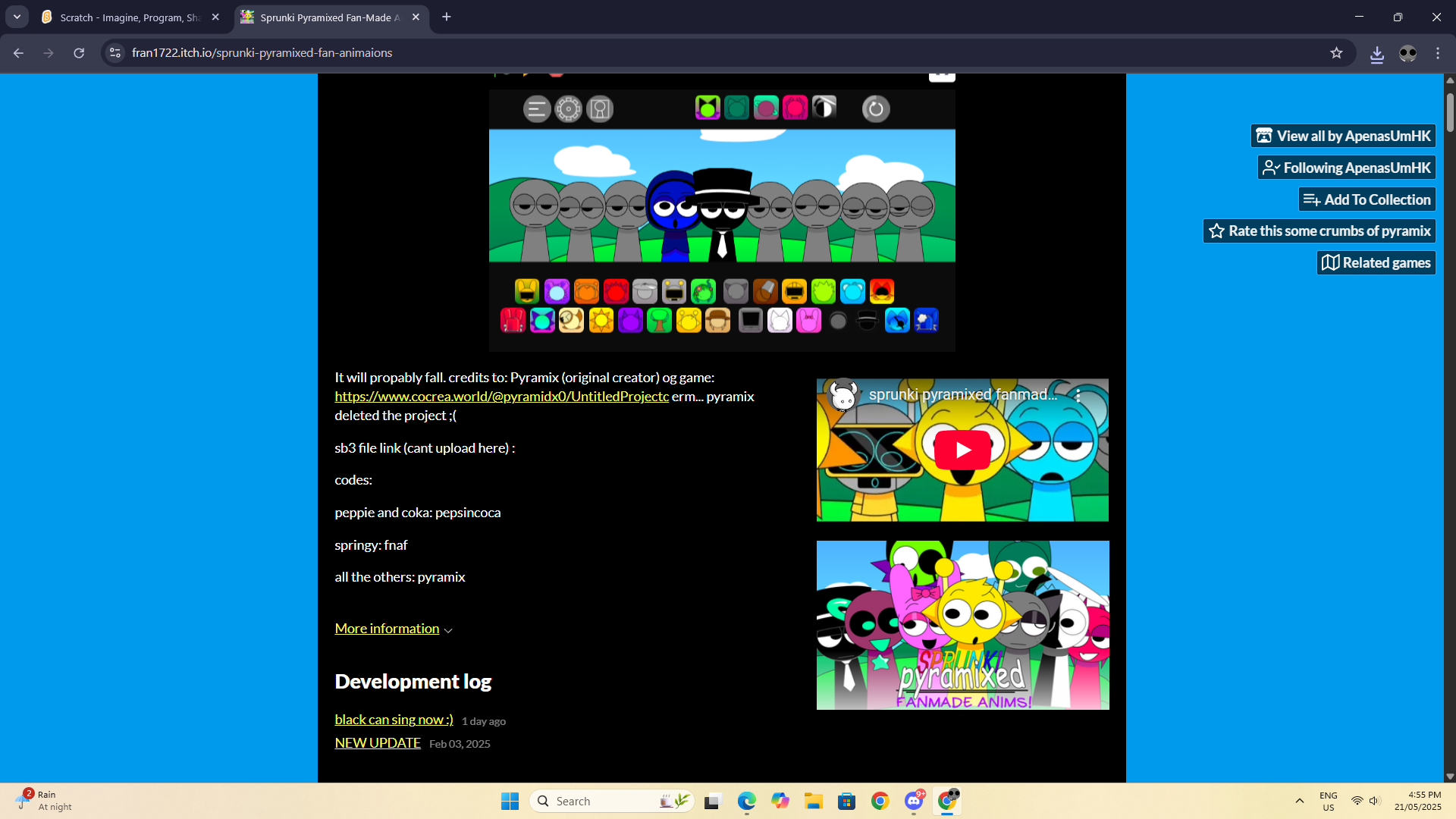The height and width of the screenshot is (819, 1456).
Task: Pick the gray cat character icon
Action: point(736,291)
